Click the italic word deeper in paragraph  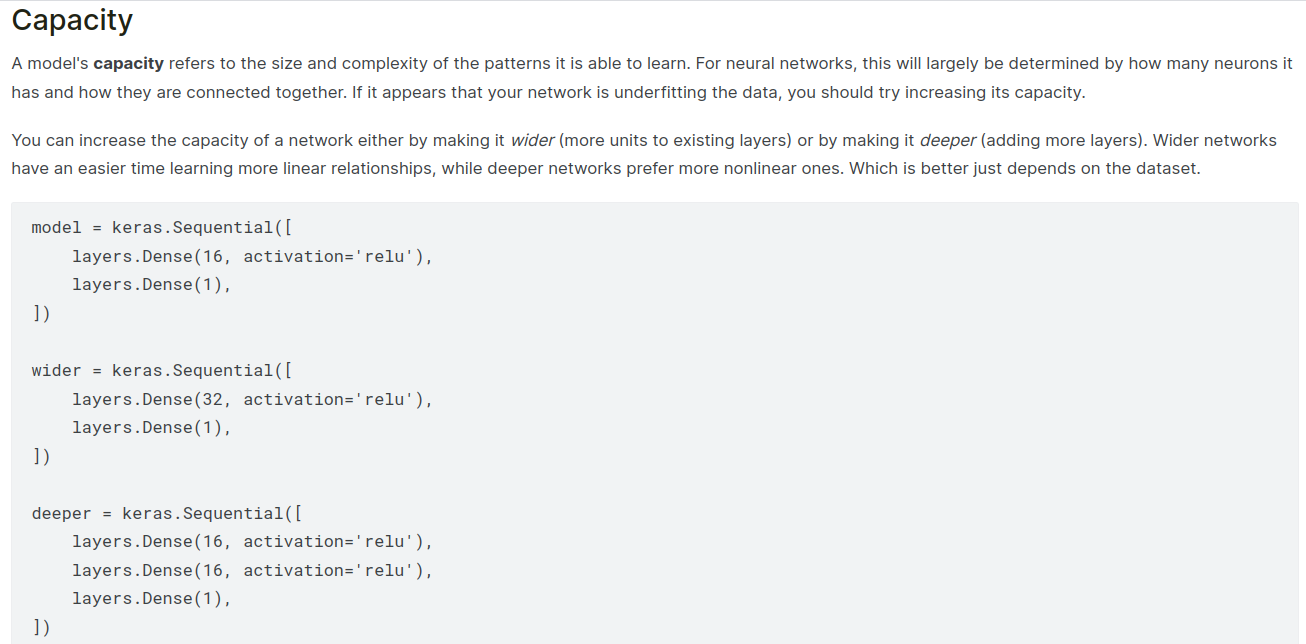(x=947, y=141)
